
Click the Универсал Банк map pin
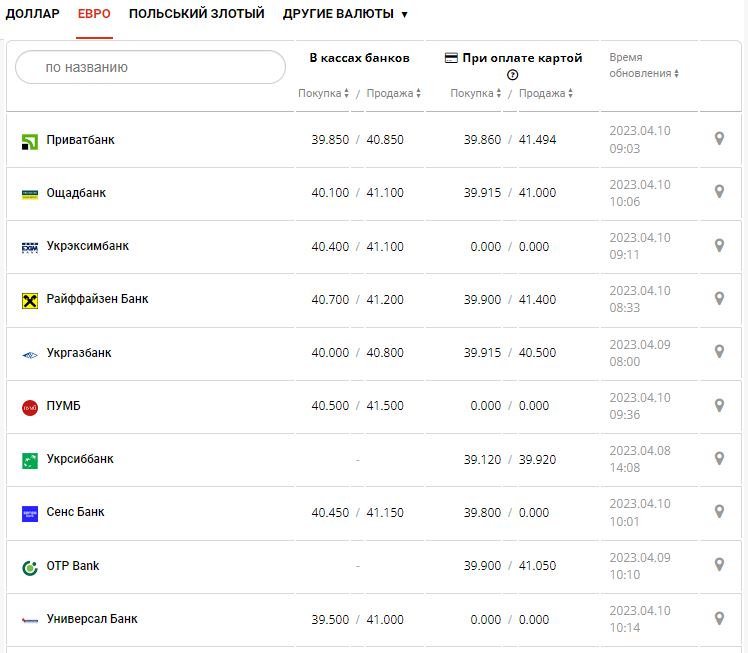click(718, 619)
